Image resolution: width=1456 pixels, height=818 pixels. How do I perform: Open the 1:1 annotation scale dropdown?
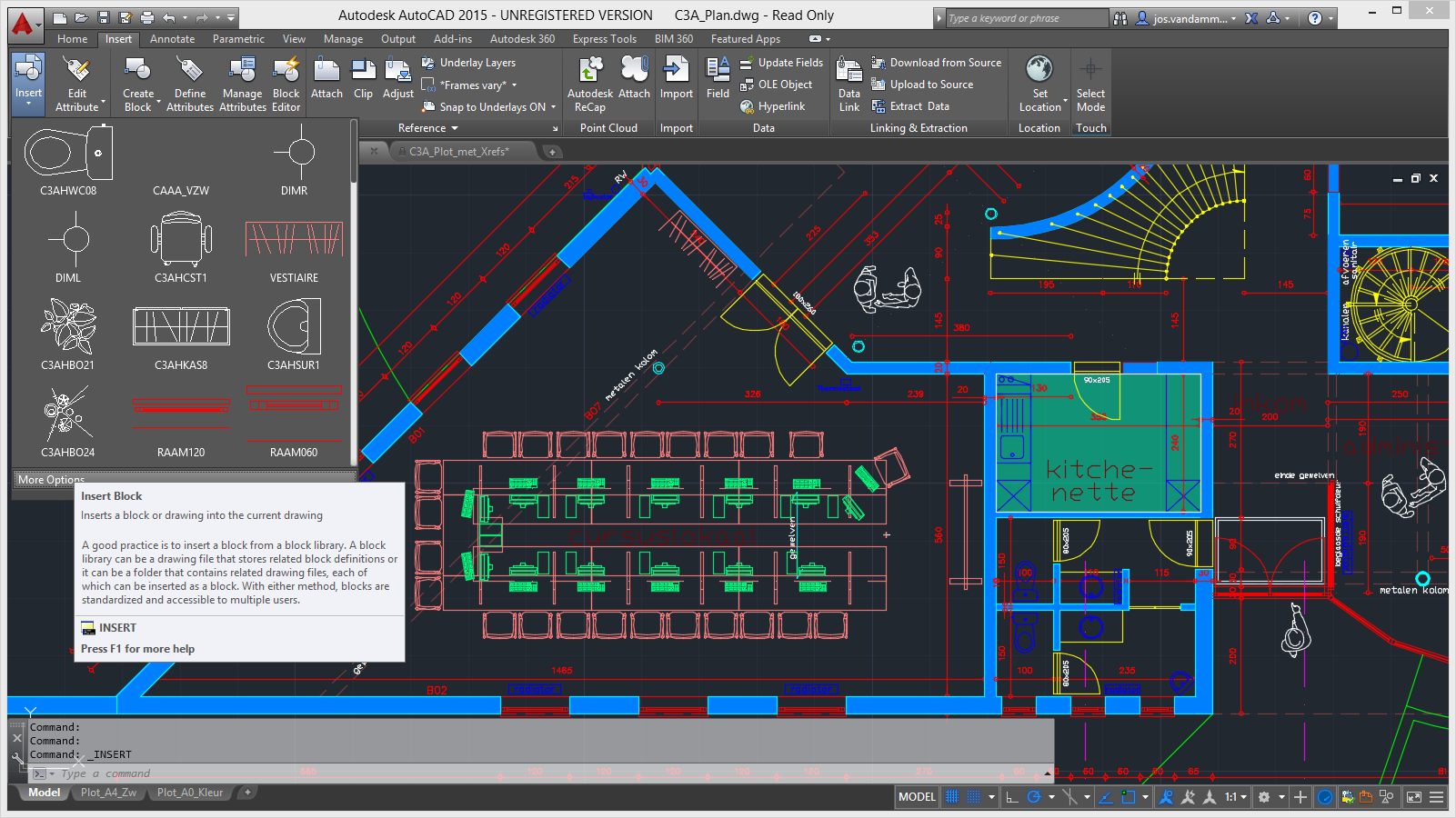coord(1235,797)
